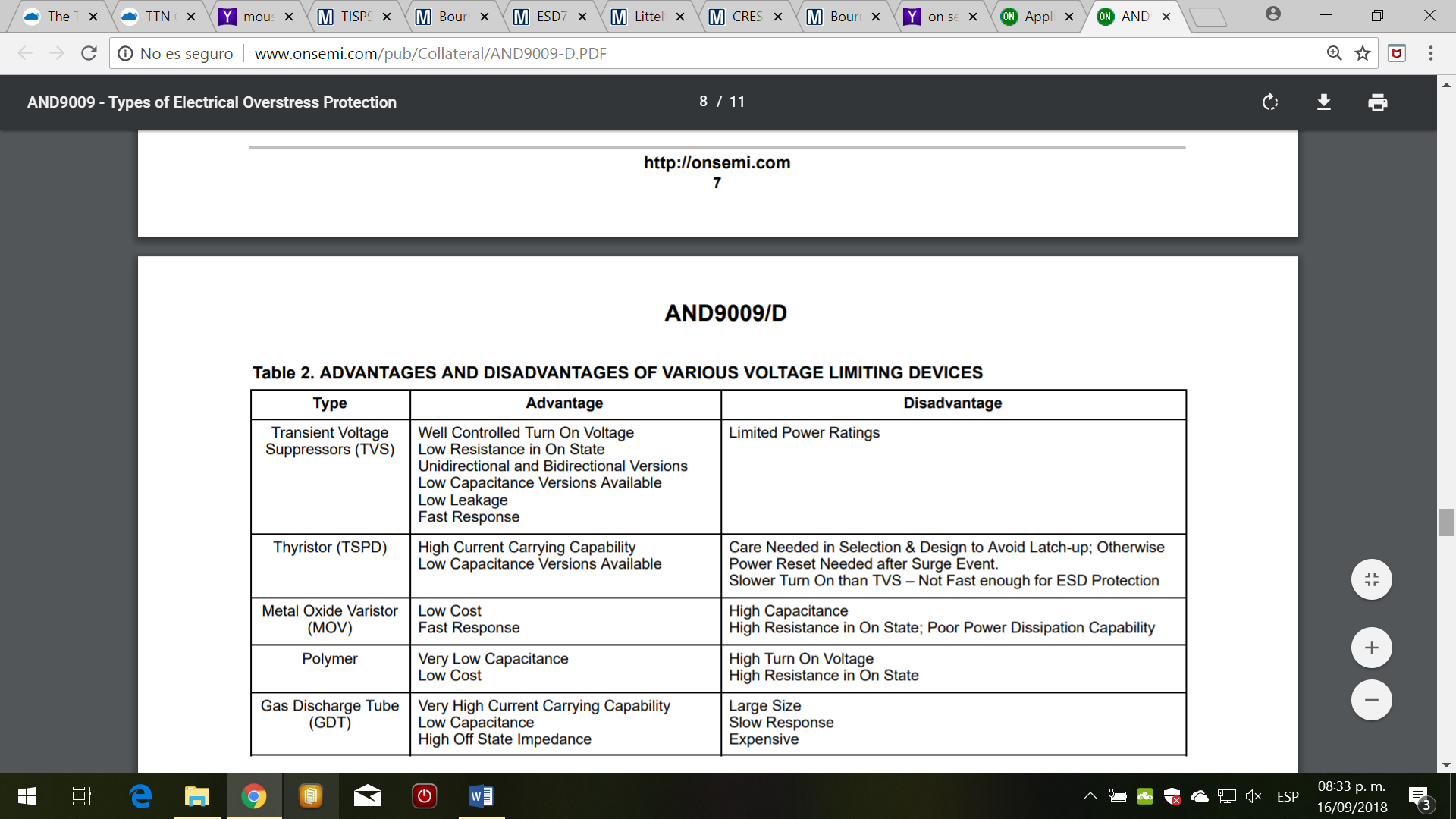The height and width of the screenshot is (819, 1456).
Task: Open the Windows Start menu
Action: pos(27,796)
